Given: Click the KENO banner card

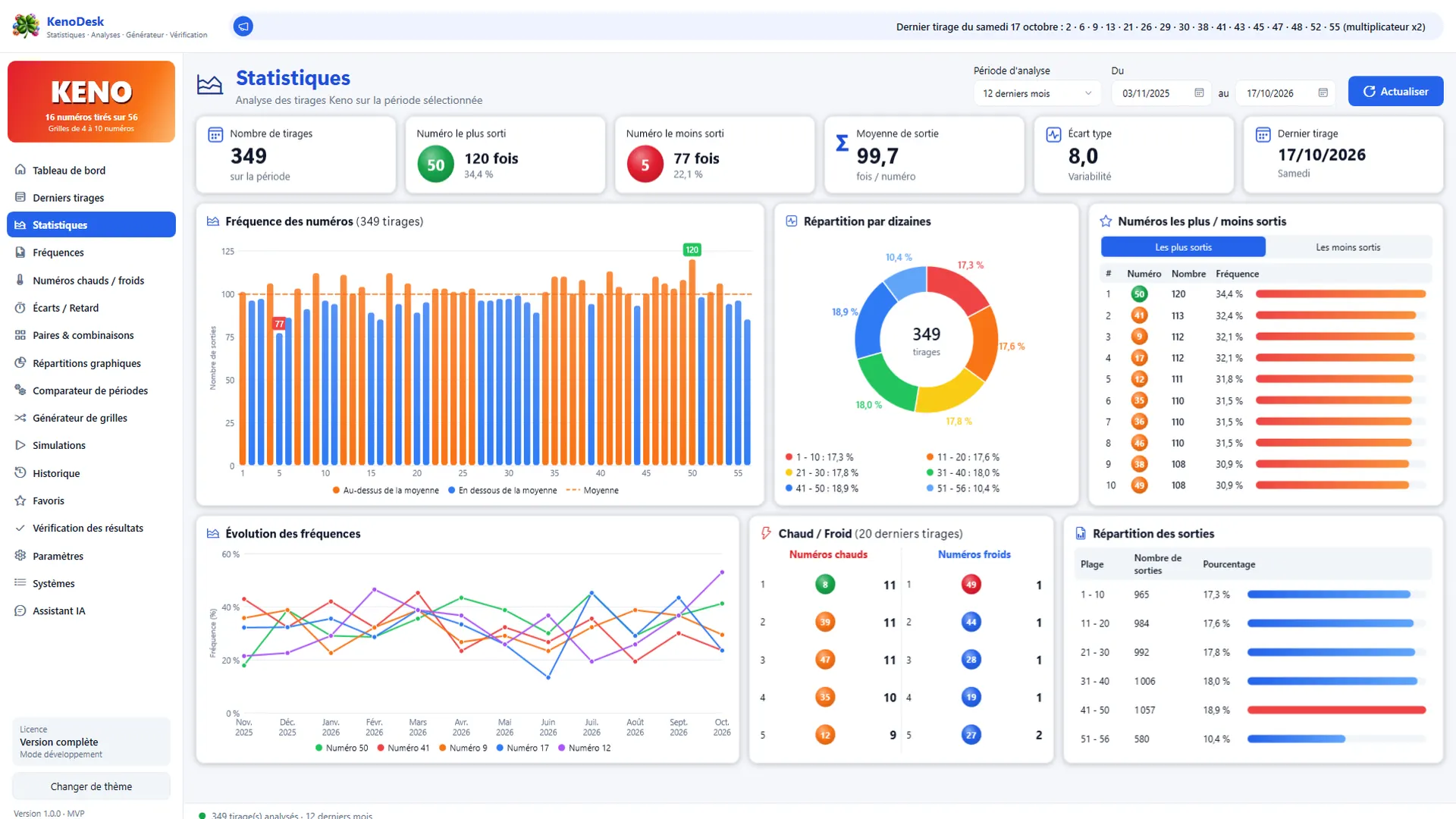Looking at the screenshot, I should (x=91, y=102).
